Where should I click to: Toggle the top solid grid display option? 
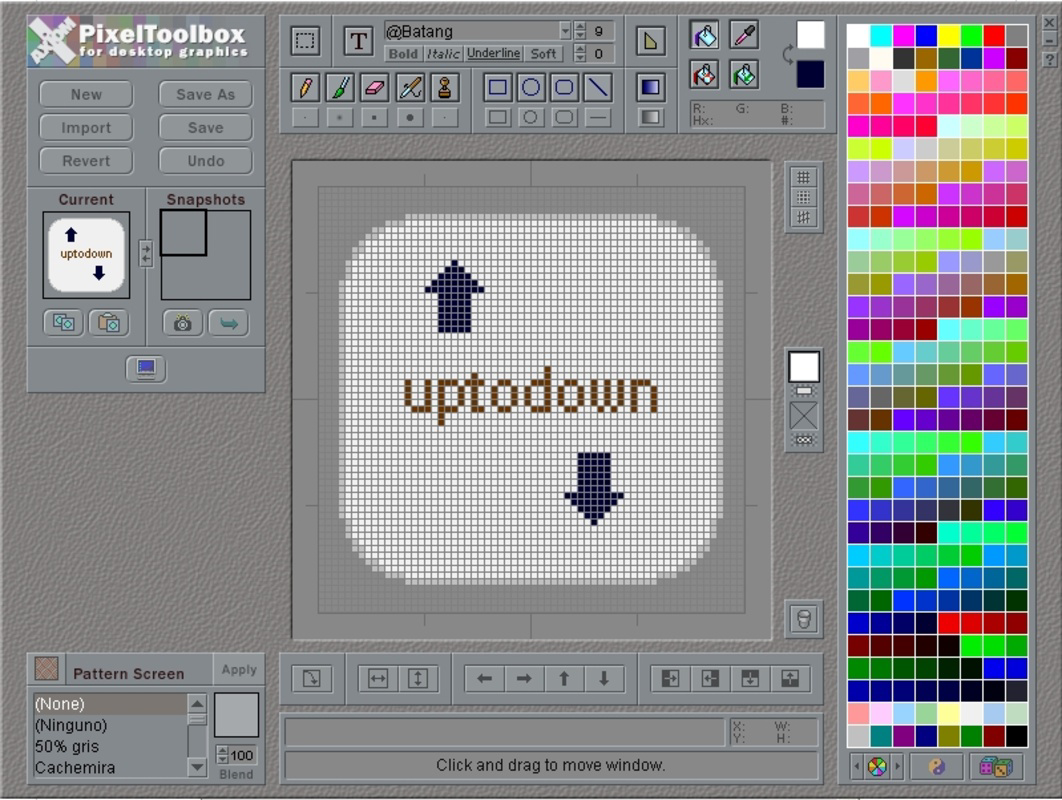[x=803, y=177]
